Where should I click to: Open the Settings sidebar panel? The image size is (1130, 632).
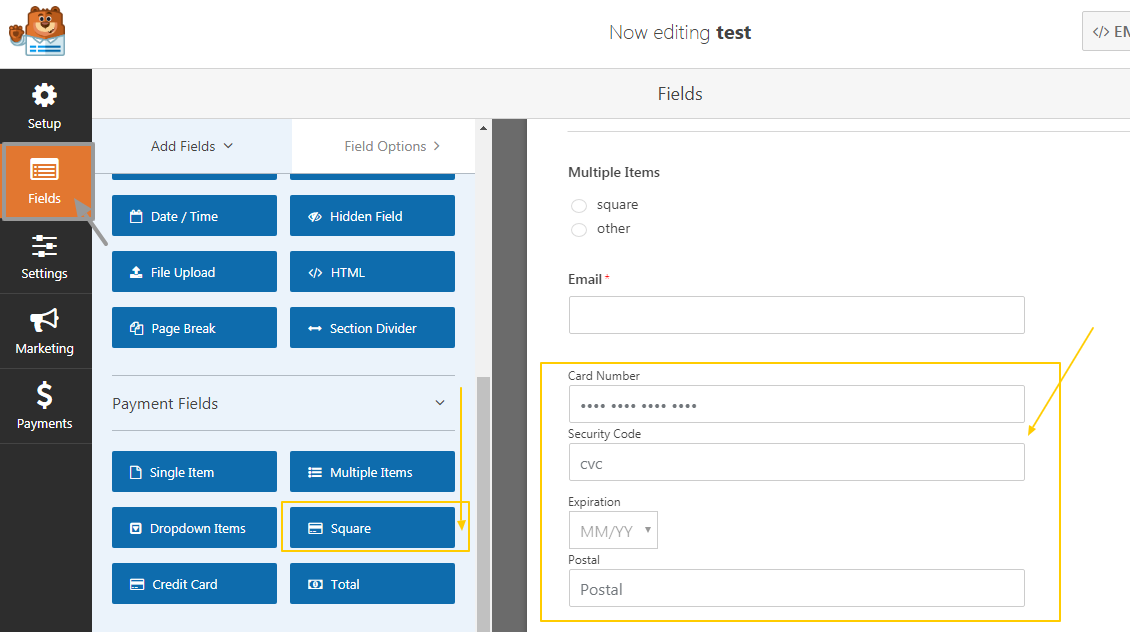[x=44, y=257]
